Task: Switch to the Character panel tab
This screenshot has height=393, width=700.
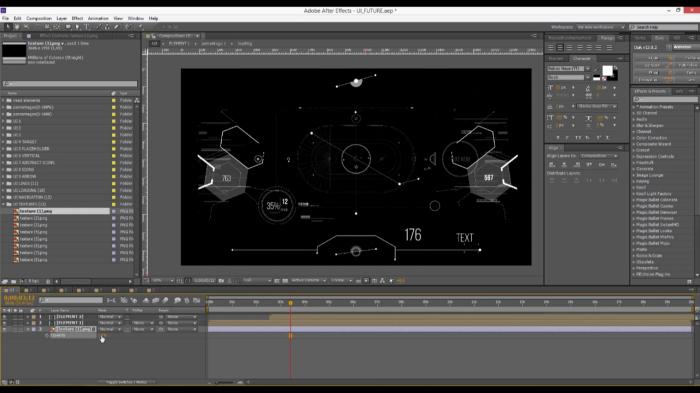Action: tap(581, 59)
